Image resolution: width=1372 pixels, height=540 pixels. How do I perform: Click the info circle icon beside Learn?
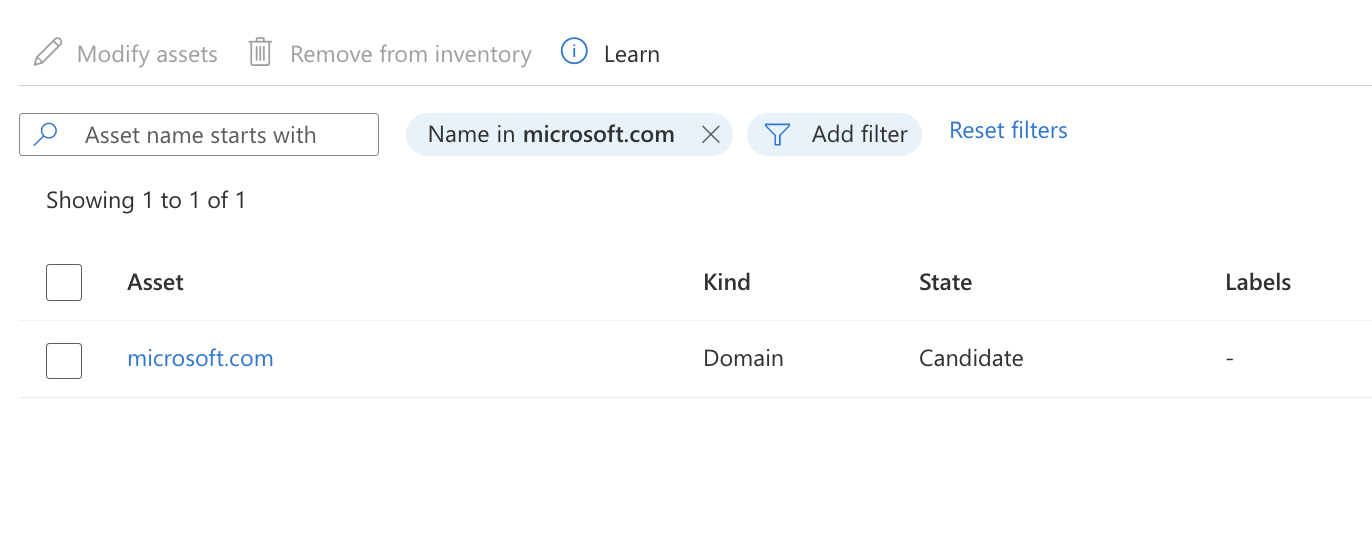tap(574, 52)
